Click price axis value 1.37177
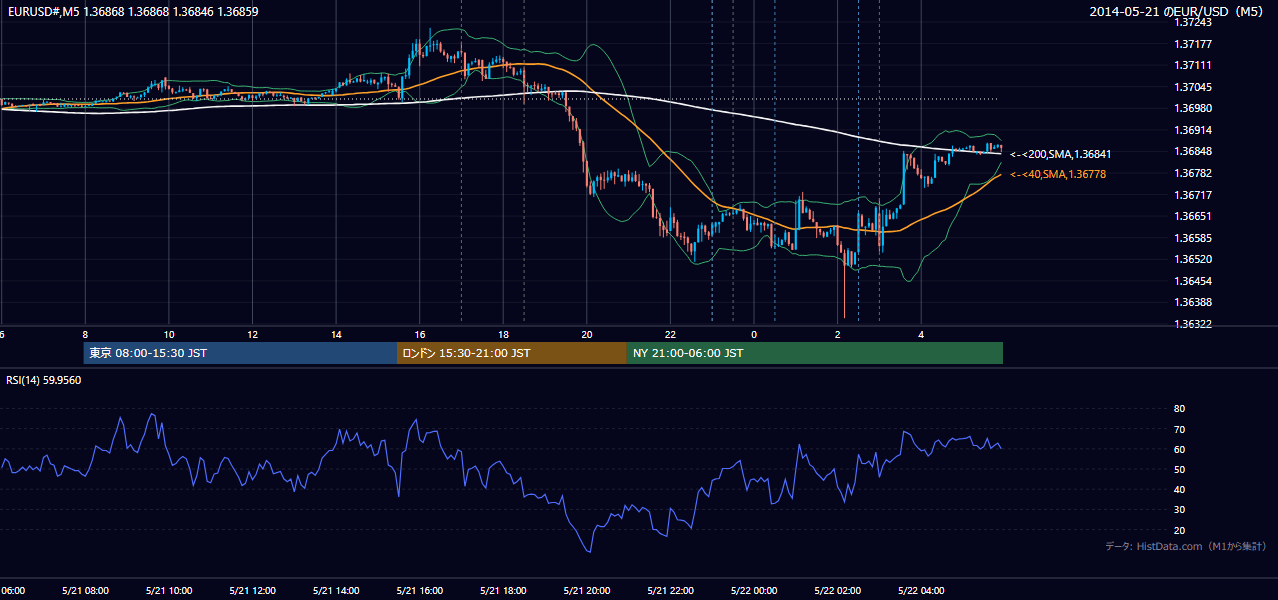The height and width of the screenshot is (600, 1278). [1193, 44]
